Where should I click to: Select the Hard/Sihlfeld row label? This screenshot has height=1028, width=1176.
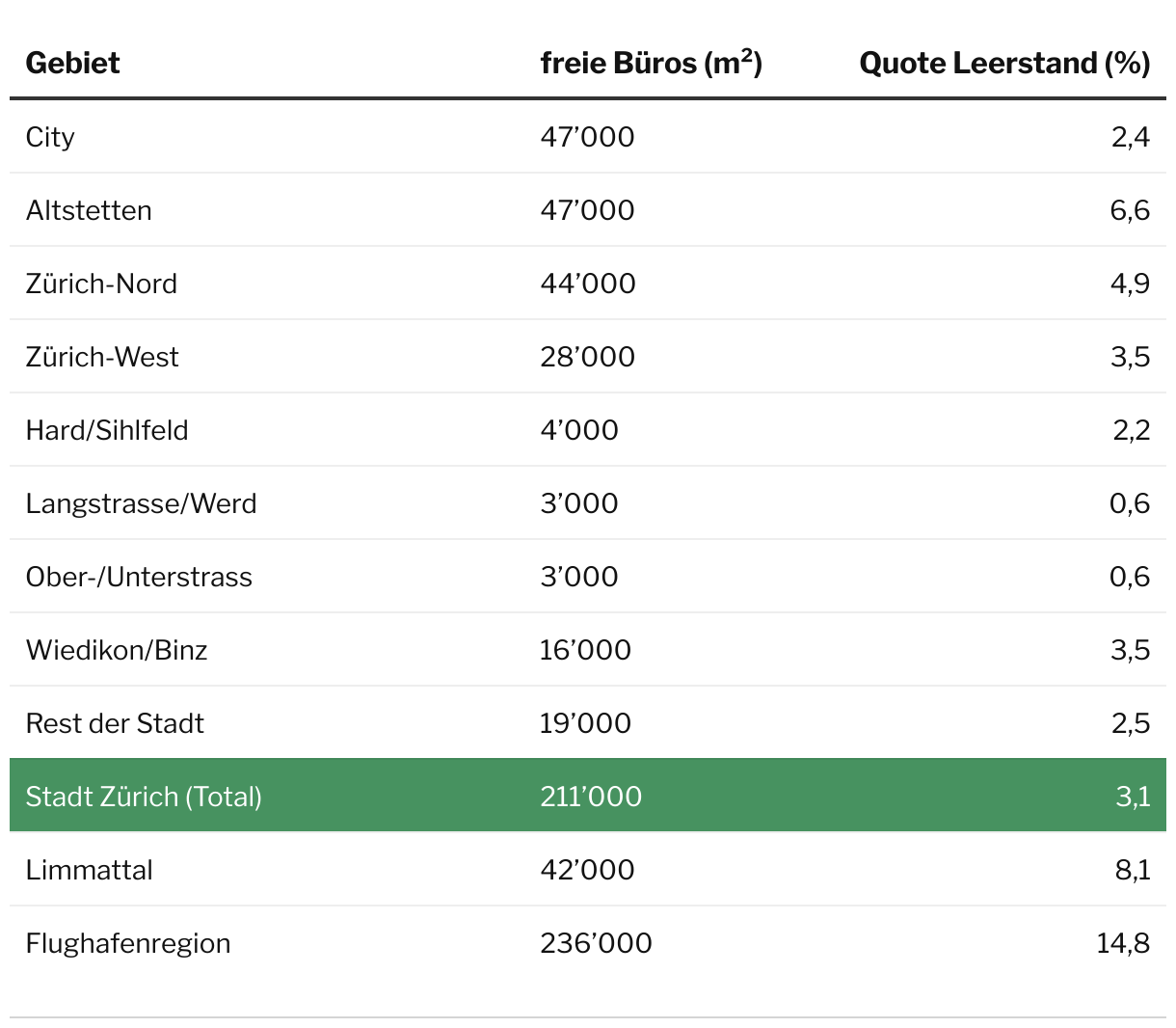click(x=107, y=430)
